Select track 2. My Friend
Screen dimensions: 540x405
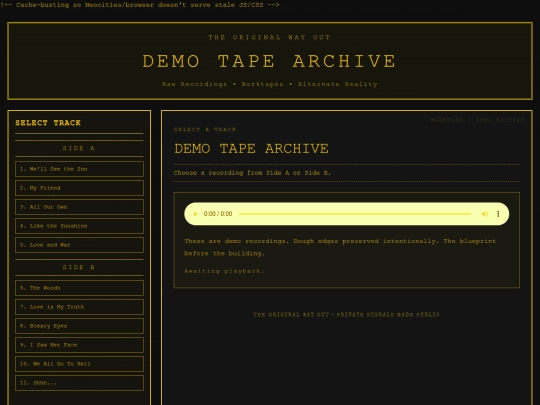pyautogui.click(x=79, y=188)
